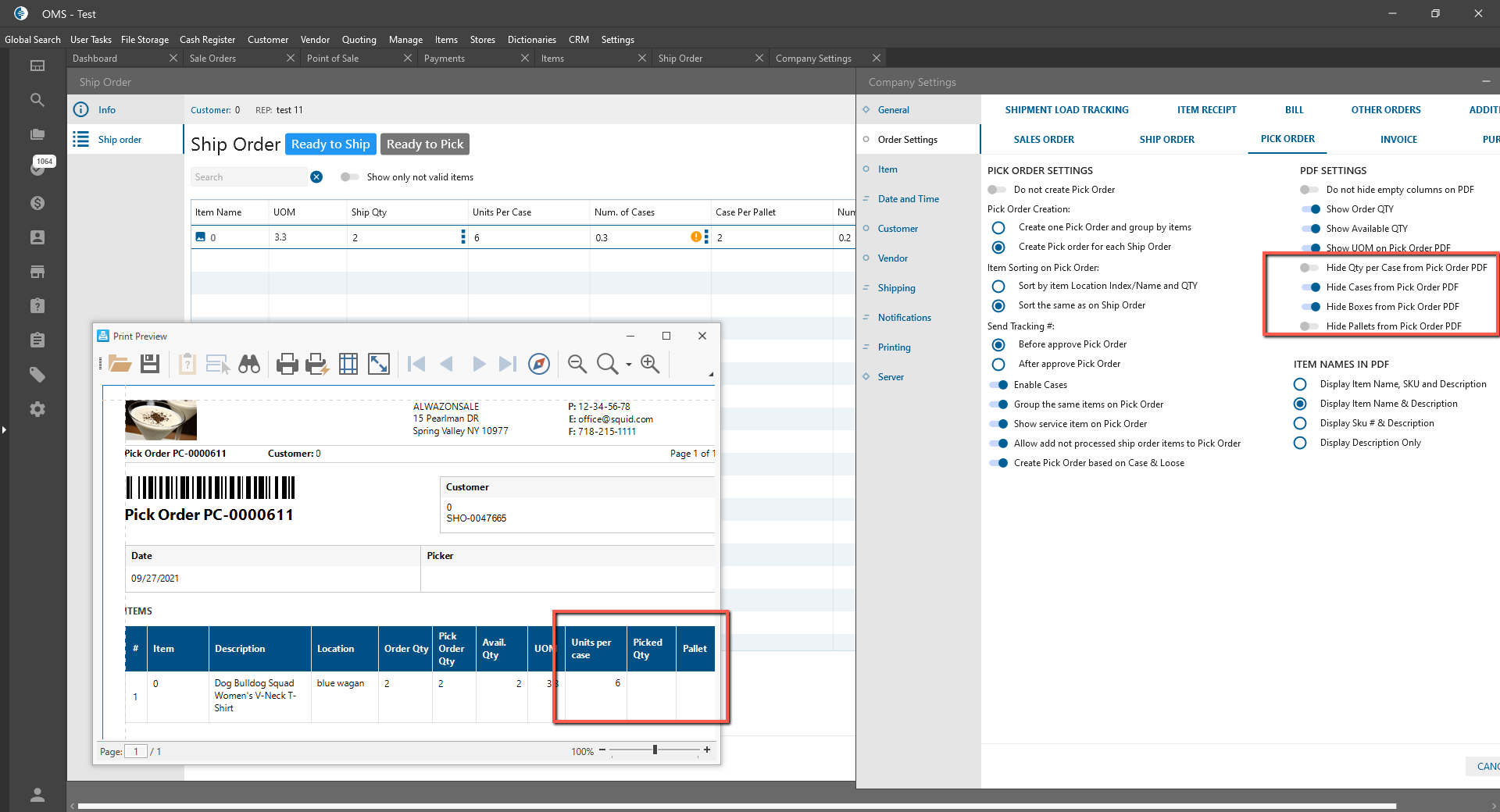The height and width of the screenshot is (812, 1500).
Task: Click the compass navigation icon in Print Preview
Action: [539, 364]
